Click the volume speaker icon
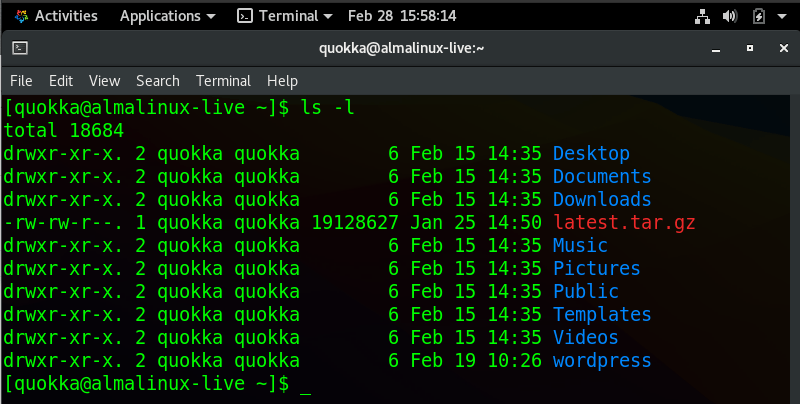 pyautogui.click(x=729, y=16)
